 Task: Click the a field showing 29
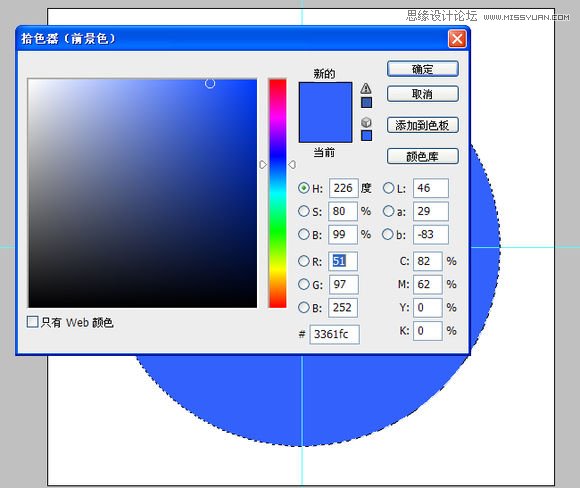pos(431,211)
